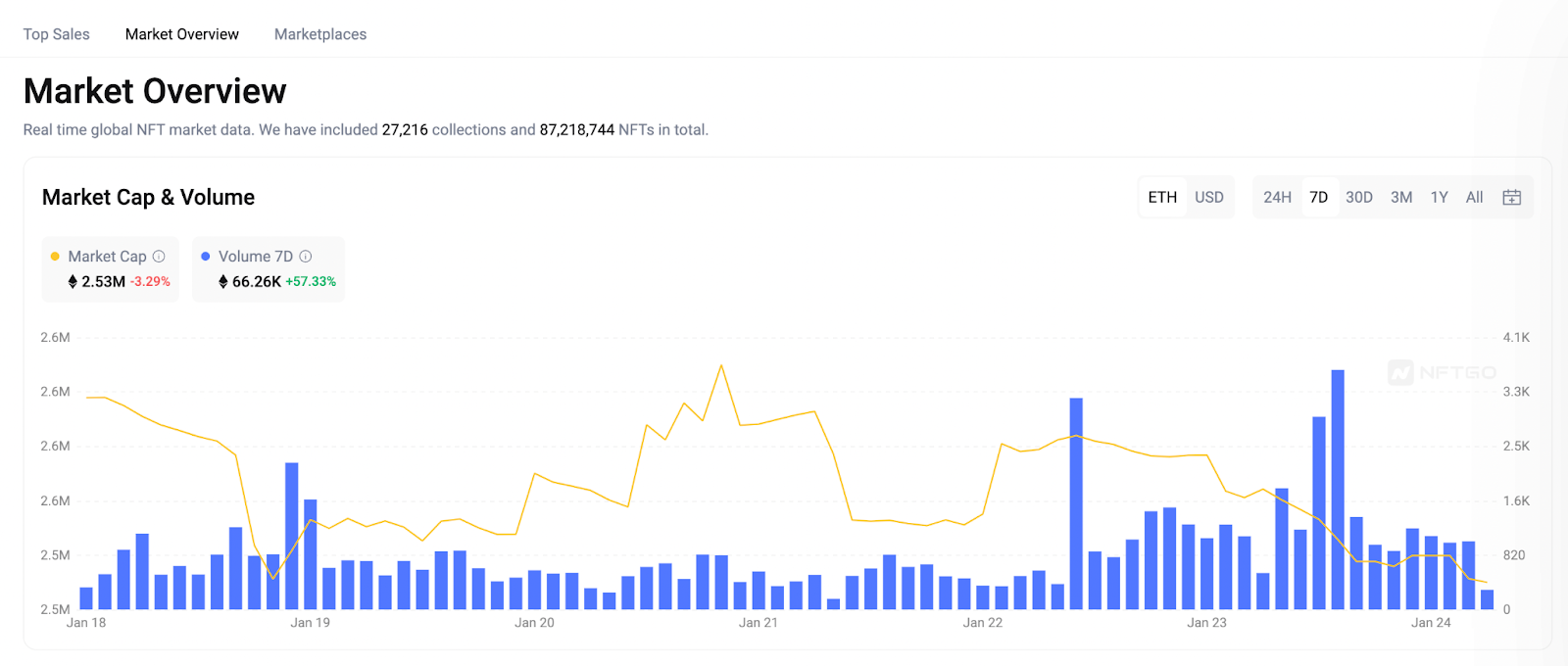Click the NFTGO watermark logo

coord(1442,372)
